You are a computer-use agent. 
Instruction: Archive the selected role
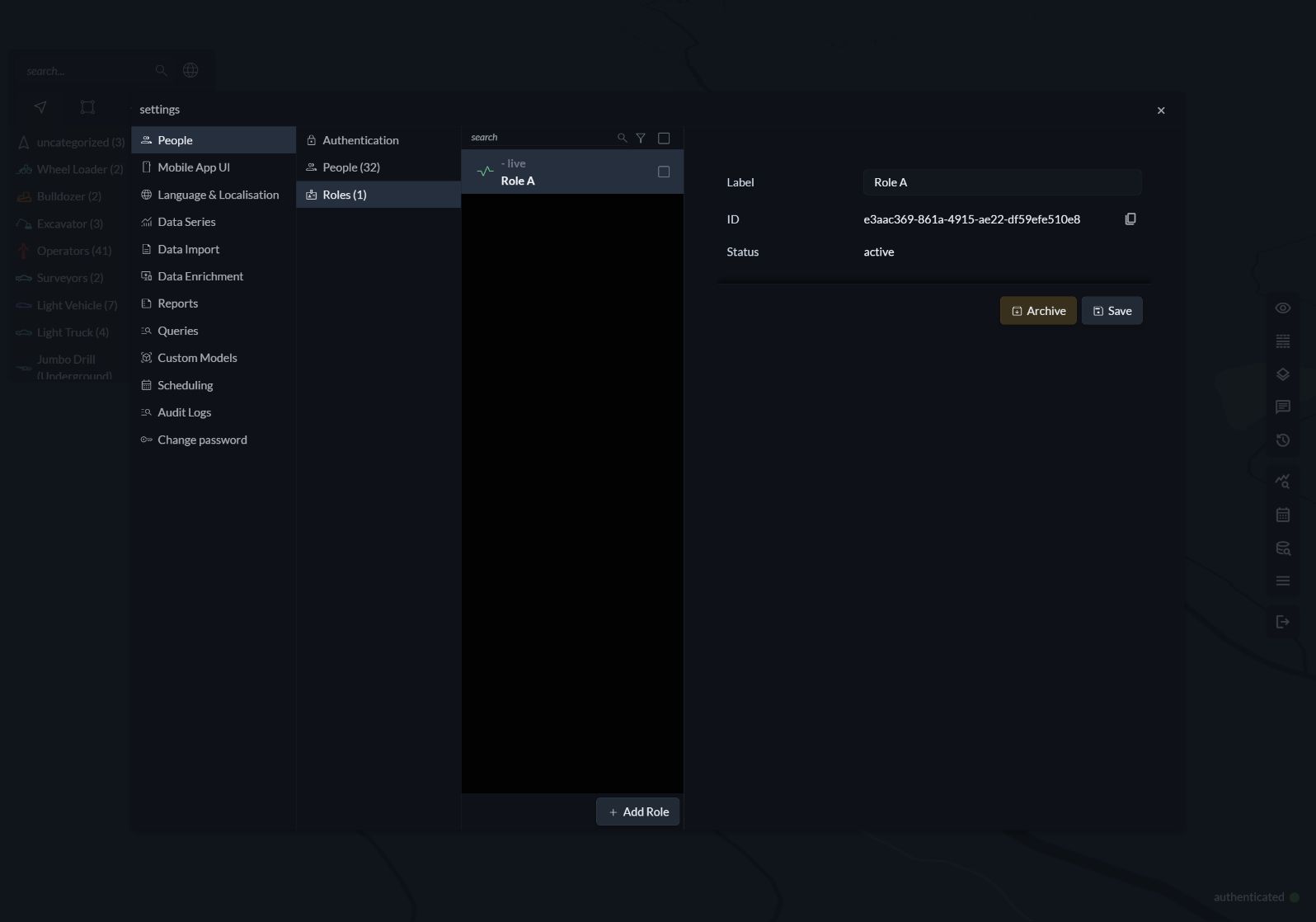(x=1038, y=311)
